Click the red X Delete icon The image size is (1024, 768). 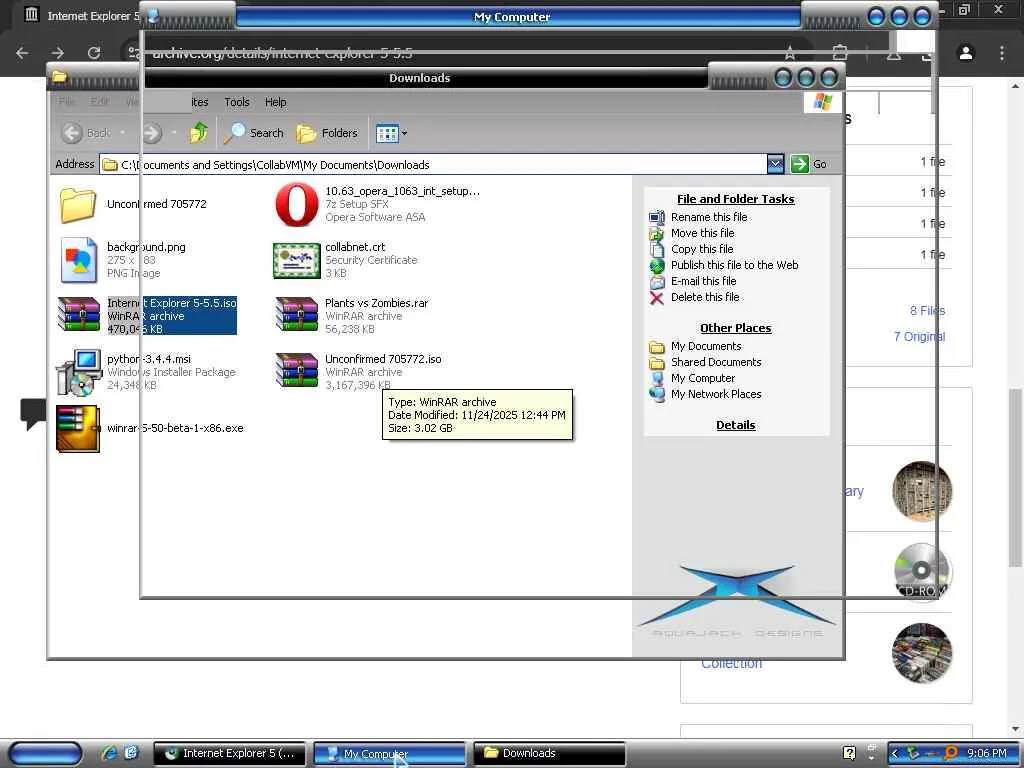656,298
